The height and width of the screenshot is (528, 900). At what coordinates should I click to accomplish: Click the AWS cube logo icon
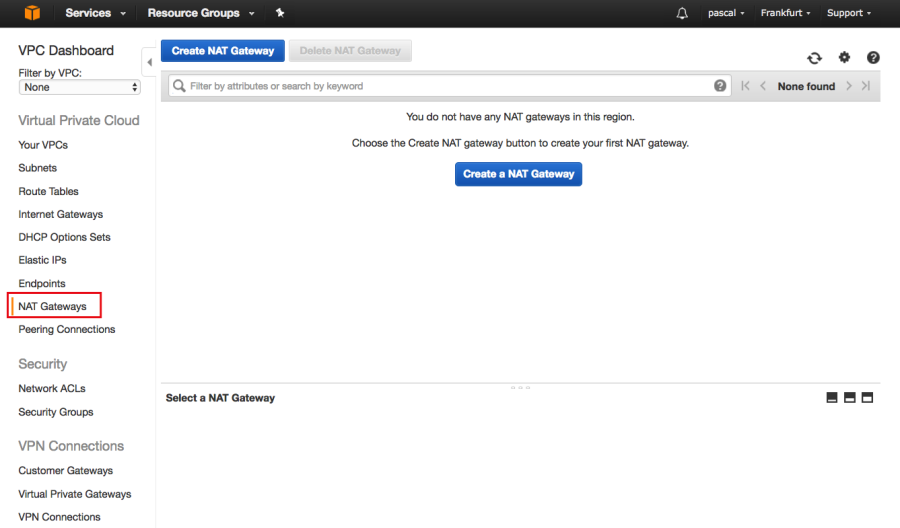[x=32, y=13]
